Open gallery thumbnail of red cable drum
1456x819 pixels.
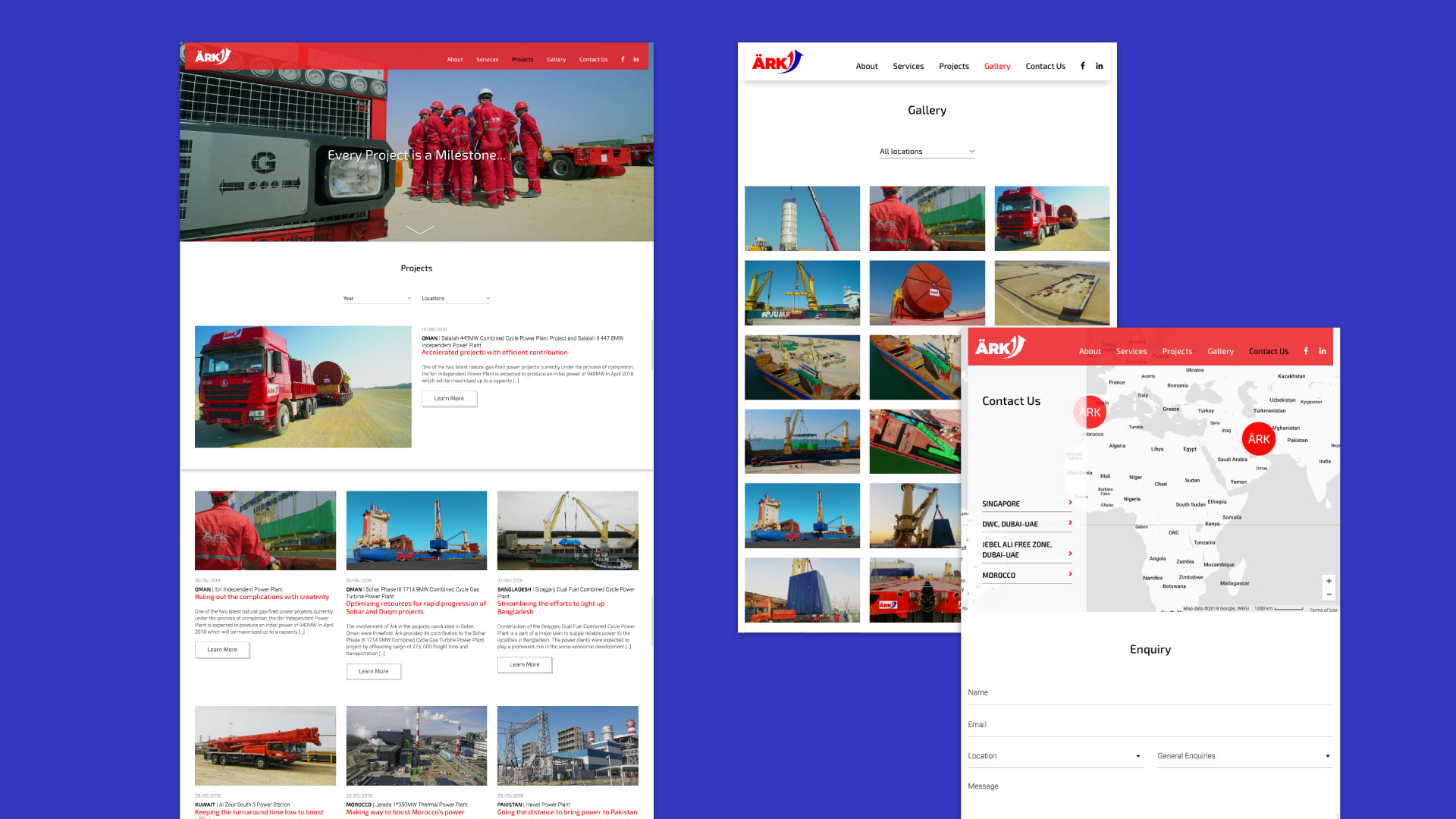pos(927,293)
